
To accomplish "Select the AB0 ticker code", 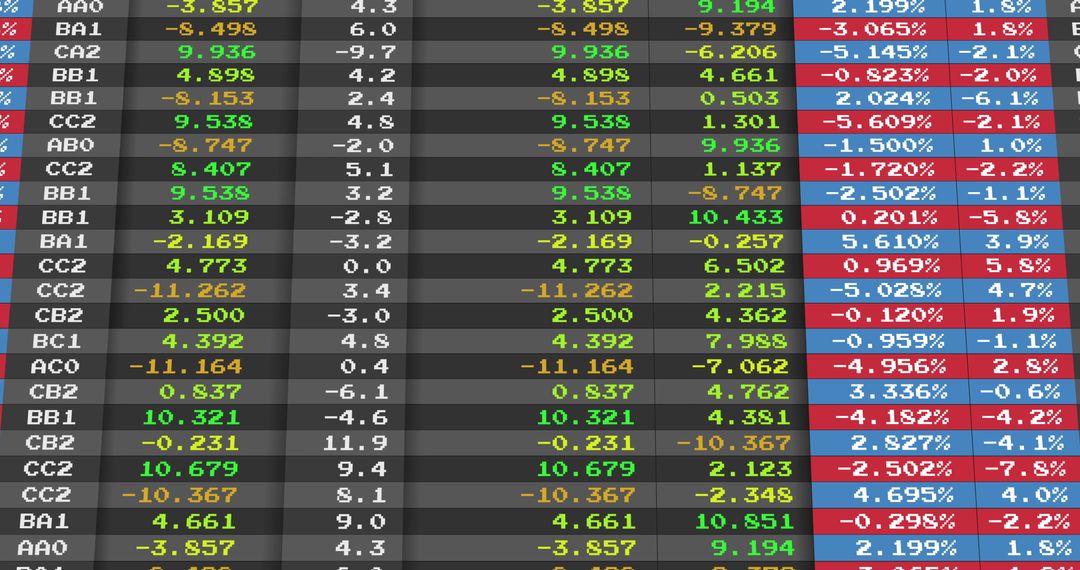I will point(70,145).
